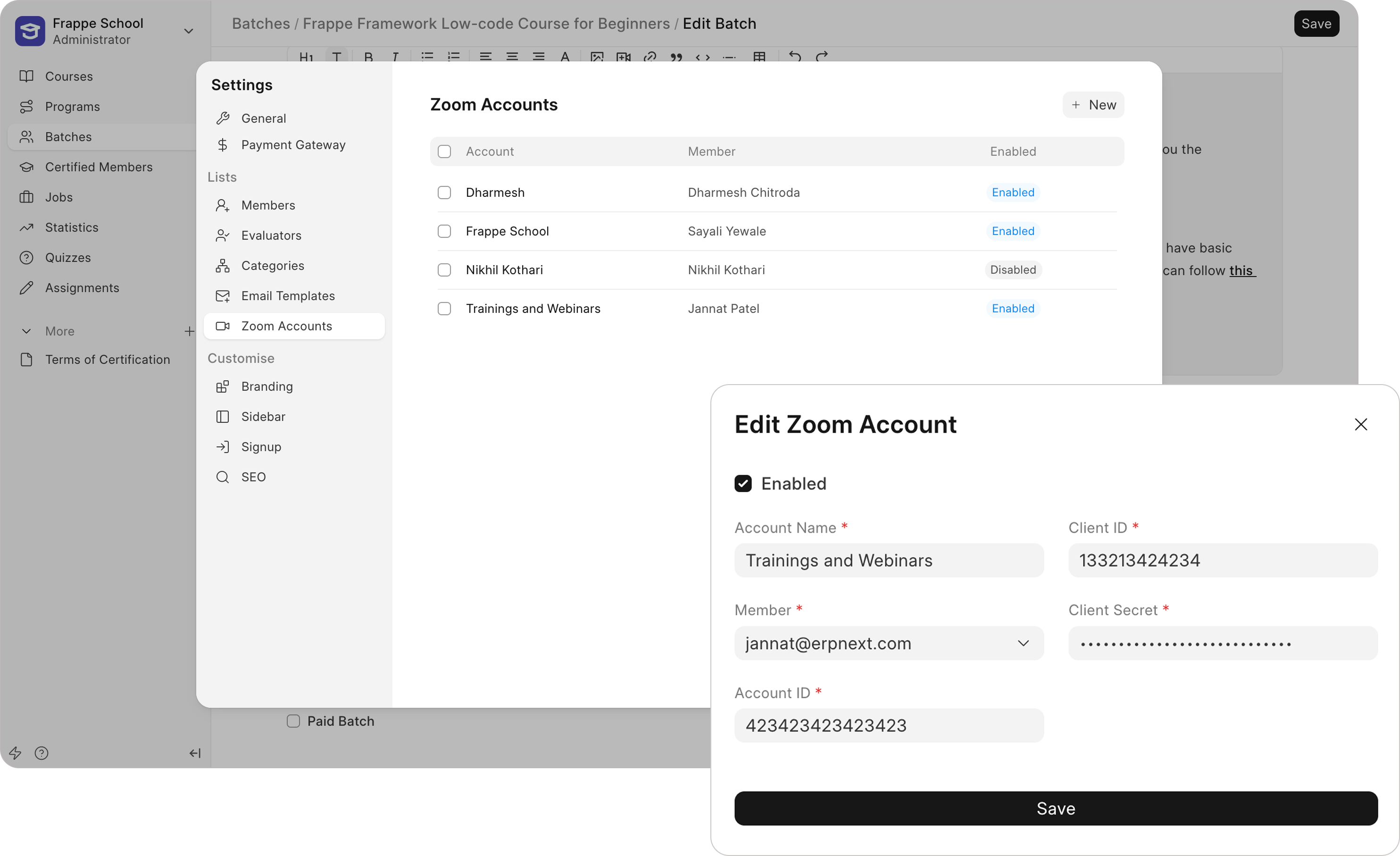Viewport: 1400px width, 856px height.
Task: Click the Evaluators user-check icon
Action: point(223,235)
